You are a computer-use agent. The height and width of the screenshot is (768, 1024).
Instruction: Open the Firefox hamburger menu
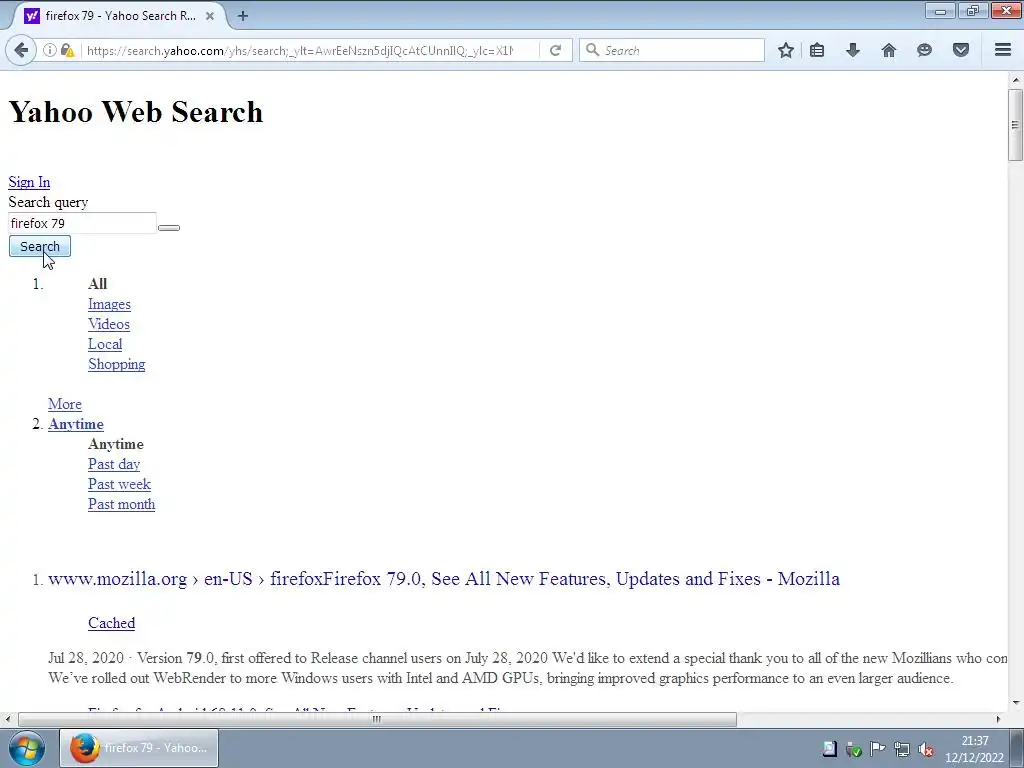pyautogui.click(x=1003, y=50)
